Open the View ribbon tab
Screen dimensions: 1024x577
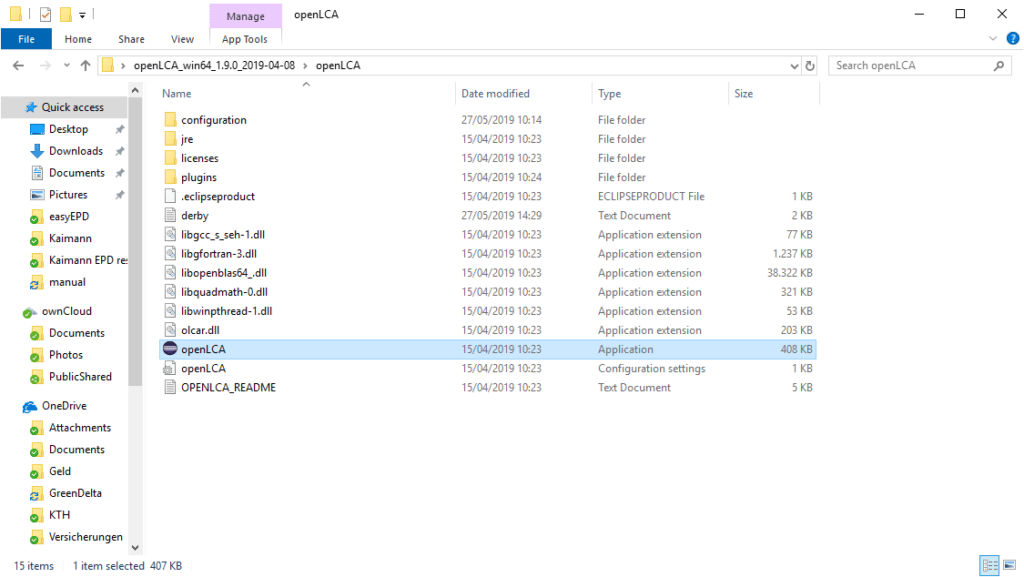point(182,39)
